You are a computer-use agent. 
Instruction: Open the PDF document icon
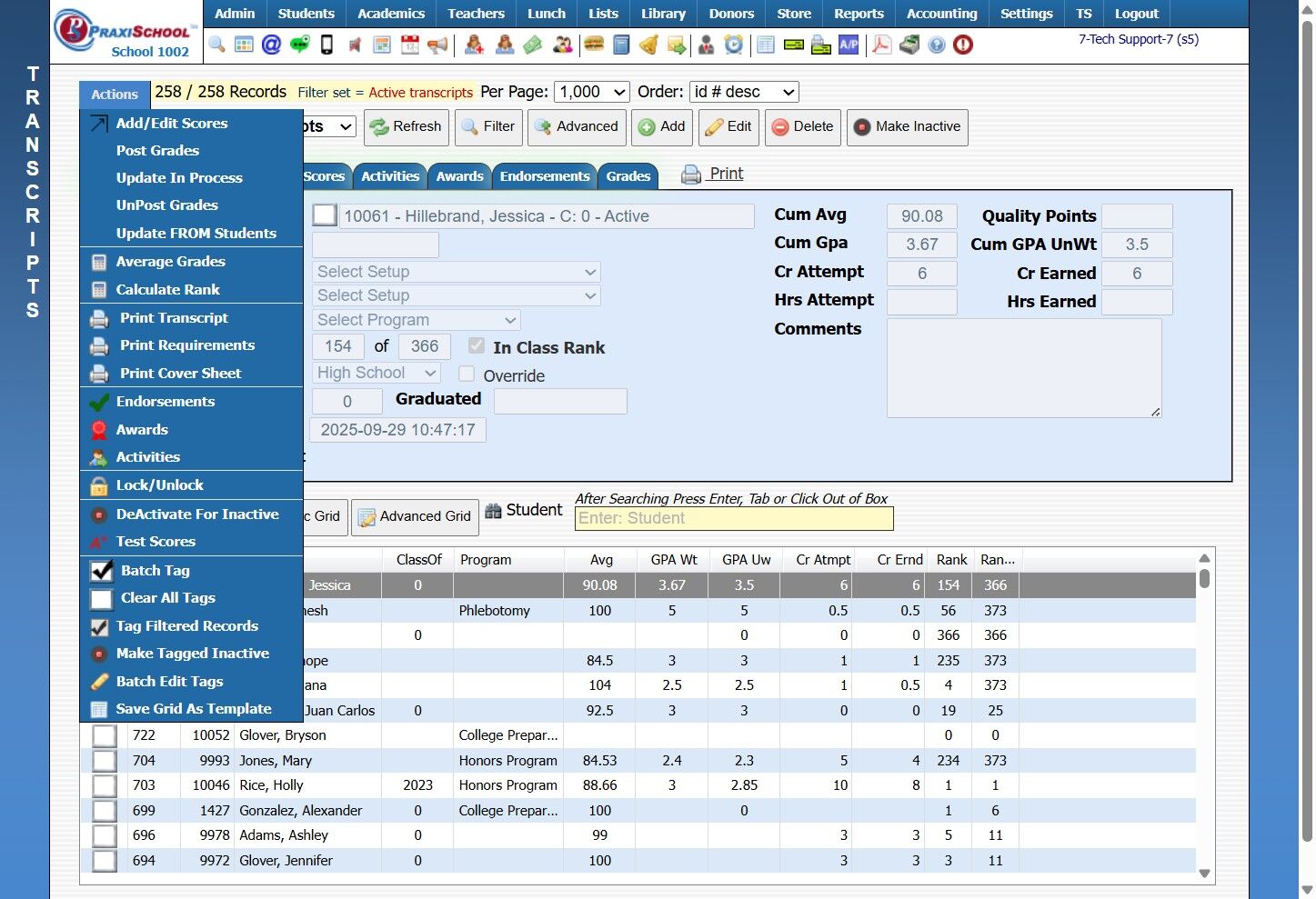point(881,45)
